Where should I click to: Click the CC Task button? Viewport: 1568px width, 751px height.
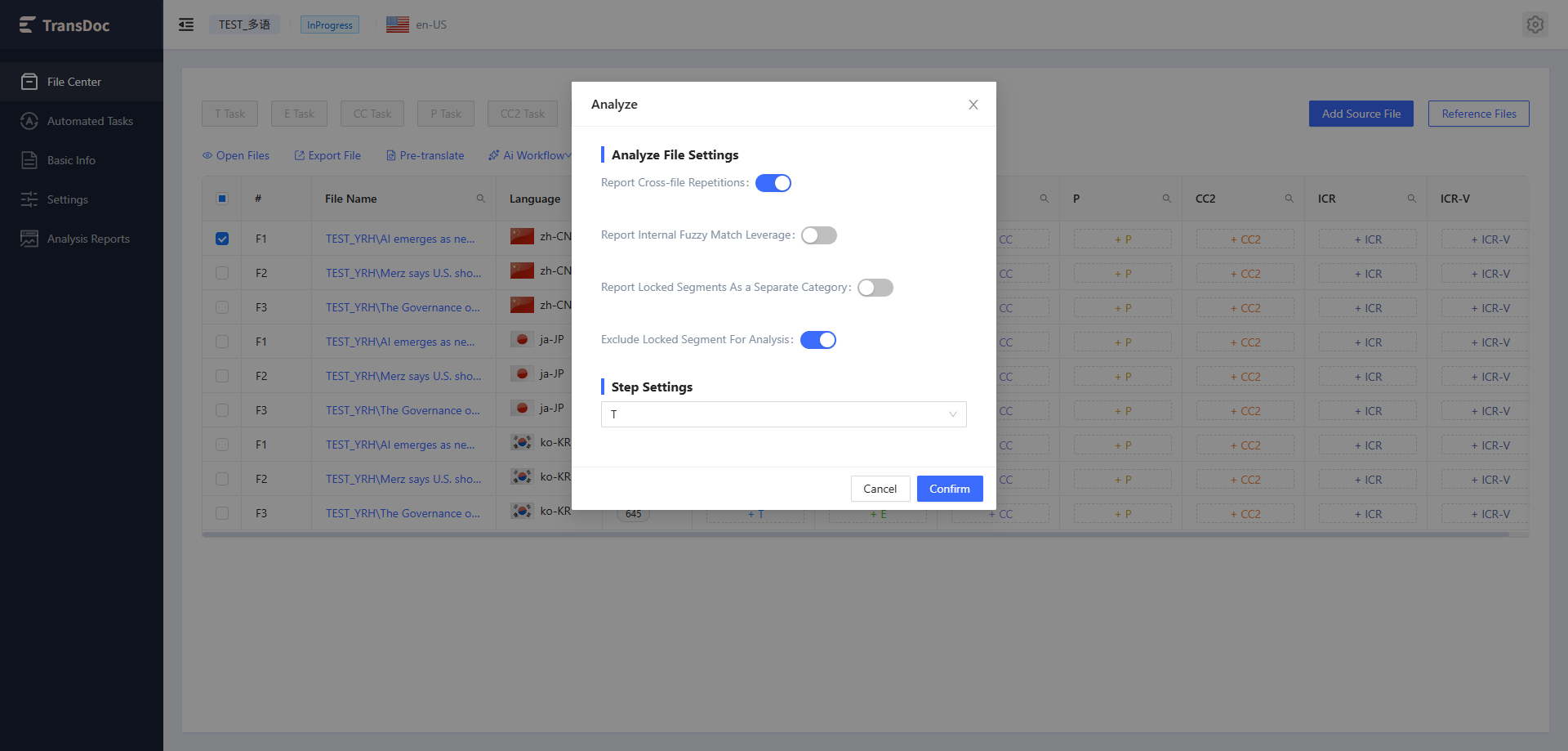372,114
